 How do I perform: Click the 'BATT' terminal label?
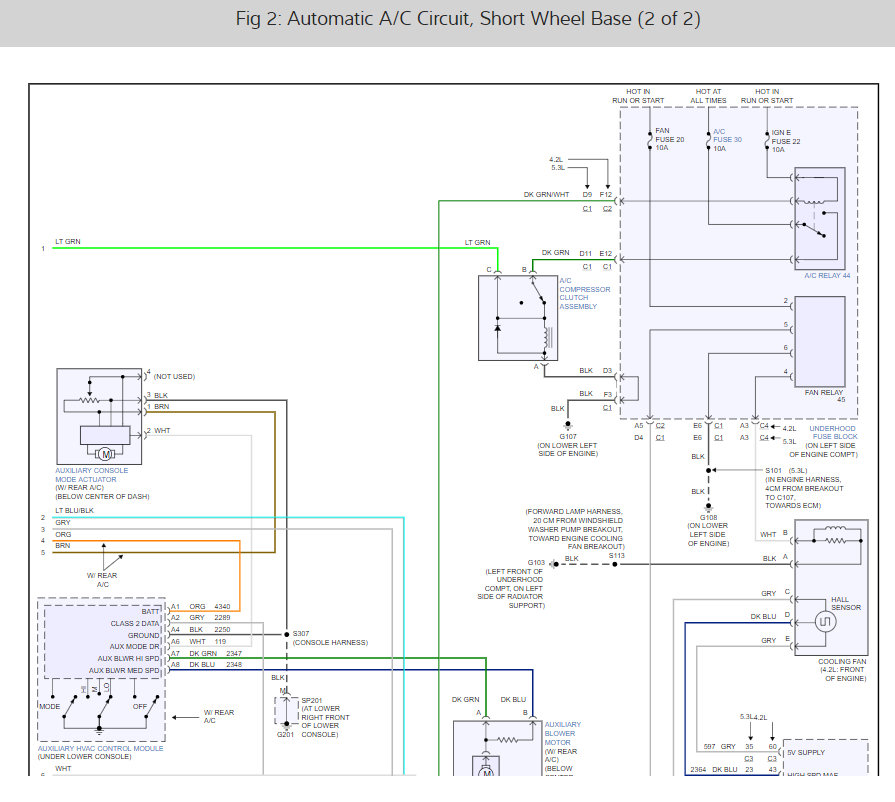pos(150,611)
